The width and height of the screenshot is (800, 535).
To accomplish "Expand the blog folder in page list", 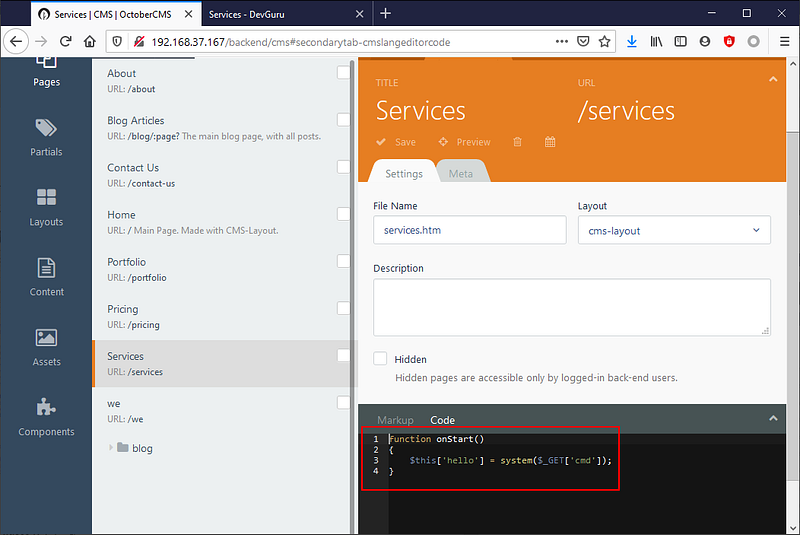I will (x=111, y=448).
